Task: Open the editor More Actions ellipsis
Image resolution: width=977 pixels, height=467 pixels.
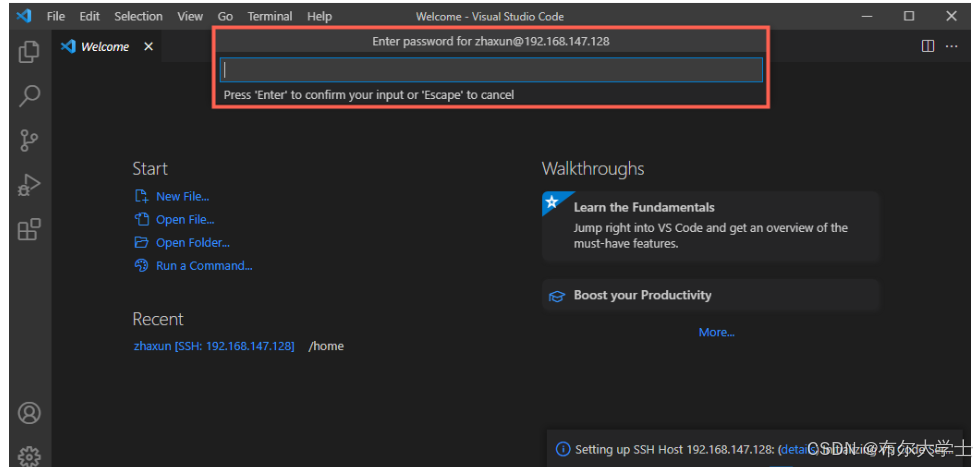Action: tap(951, 46)
